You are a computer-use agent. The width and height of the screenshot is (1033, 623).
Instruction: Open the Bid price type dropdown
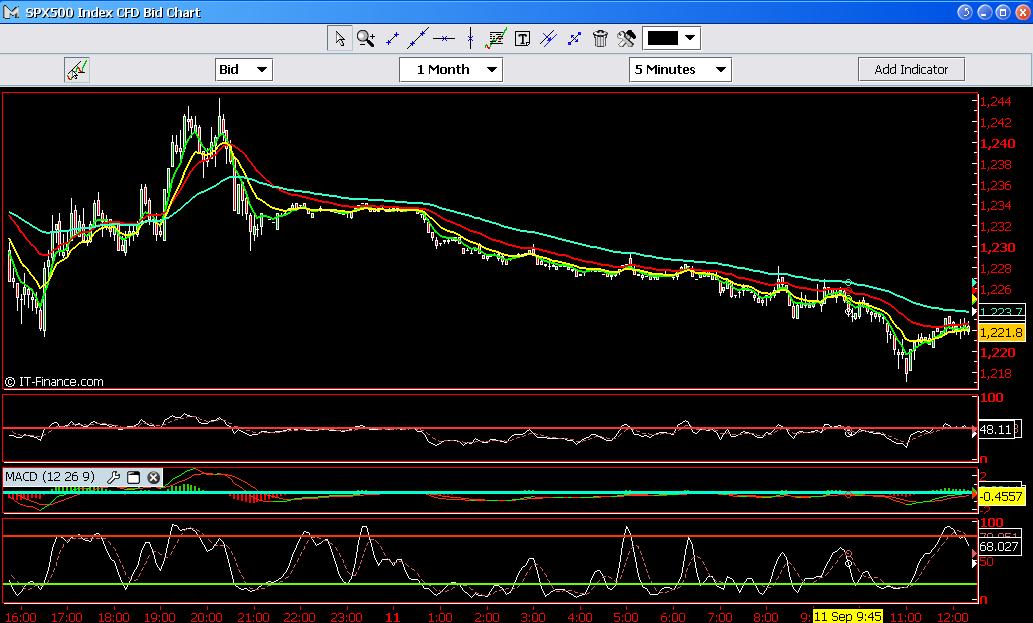click(x=244, y=69)
